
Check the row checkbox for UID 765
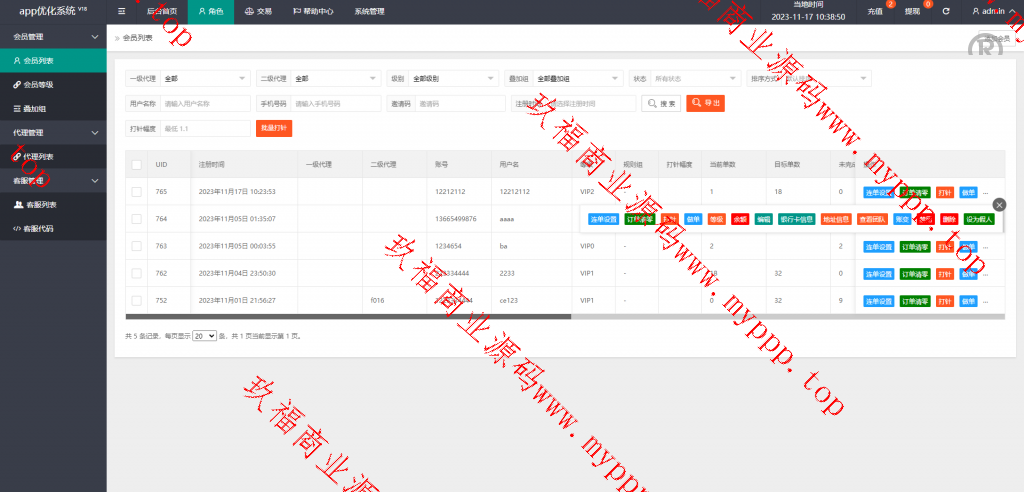[x=136, y=191]
